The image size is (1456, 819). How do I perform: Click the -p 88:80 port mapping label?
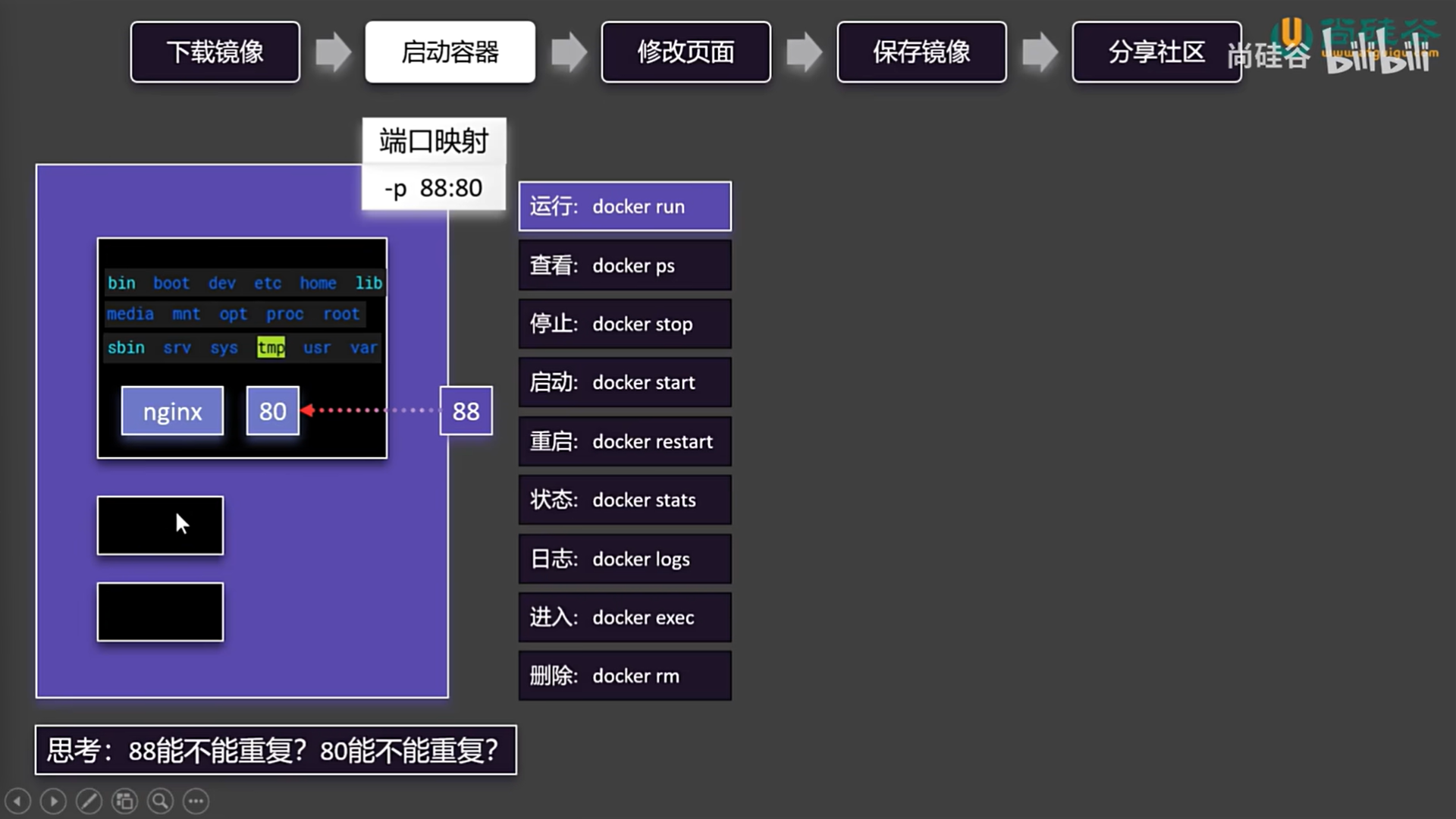pos(433,187)
